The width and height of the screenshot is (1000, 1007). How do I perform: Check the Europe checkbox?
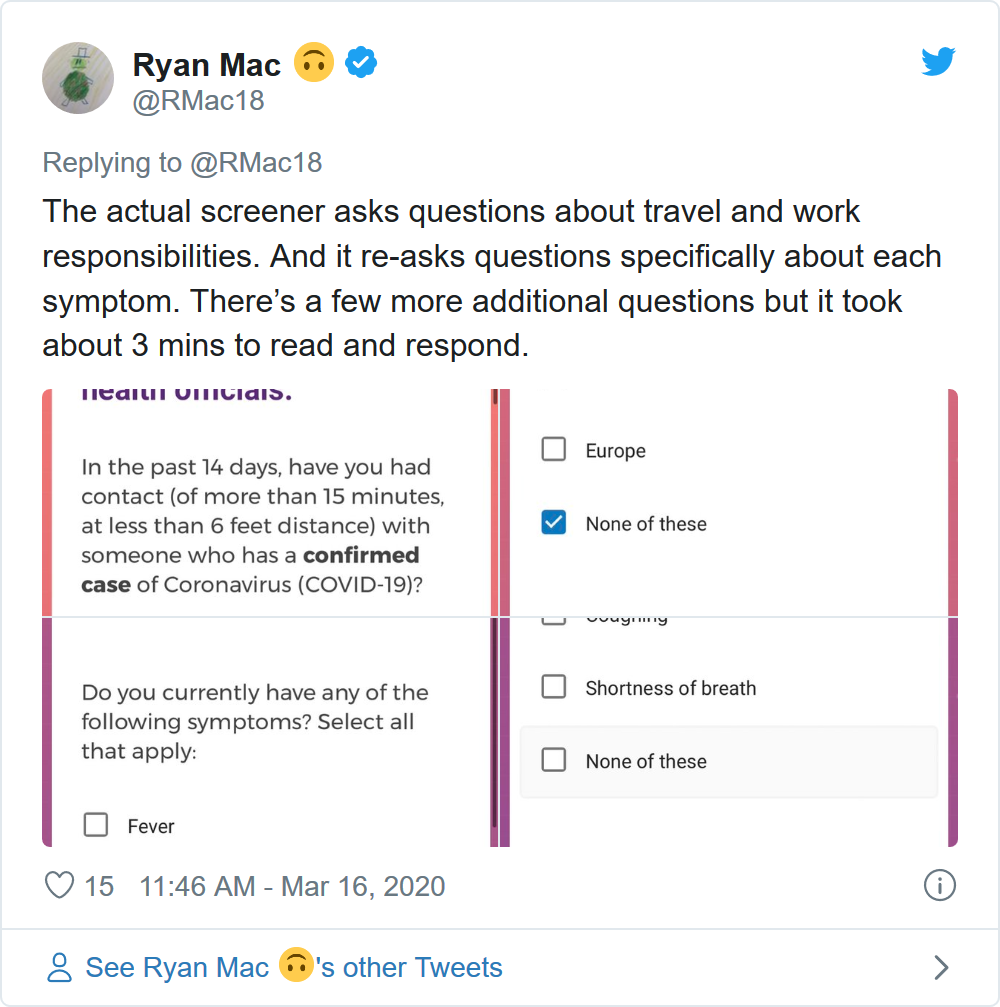coord(553,449)
